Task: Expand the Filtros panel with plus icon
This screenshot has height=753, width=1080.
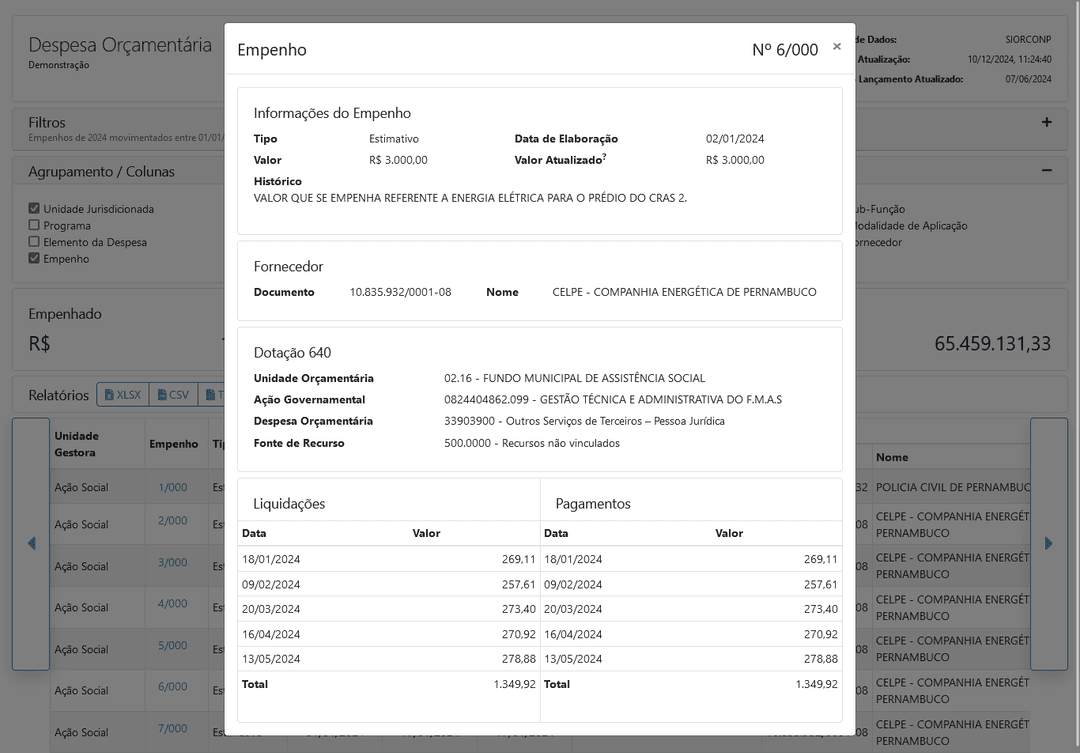Action: tap(1046, 122)
